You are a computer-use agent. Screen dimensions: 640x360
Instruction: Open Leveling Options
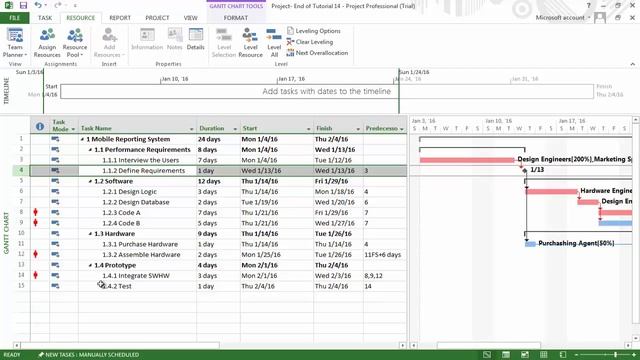[313, 31]
